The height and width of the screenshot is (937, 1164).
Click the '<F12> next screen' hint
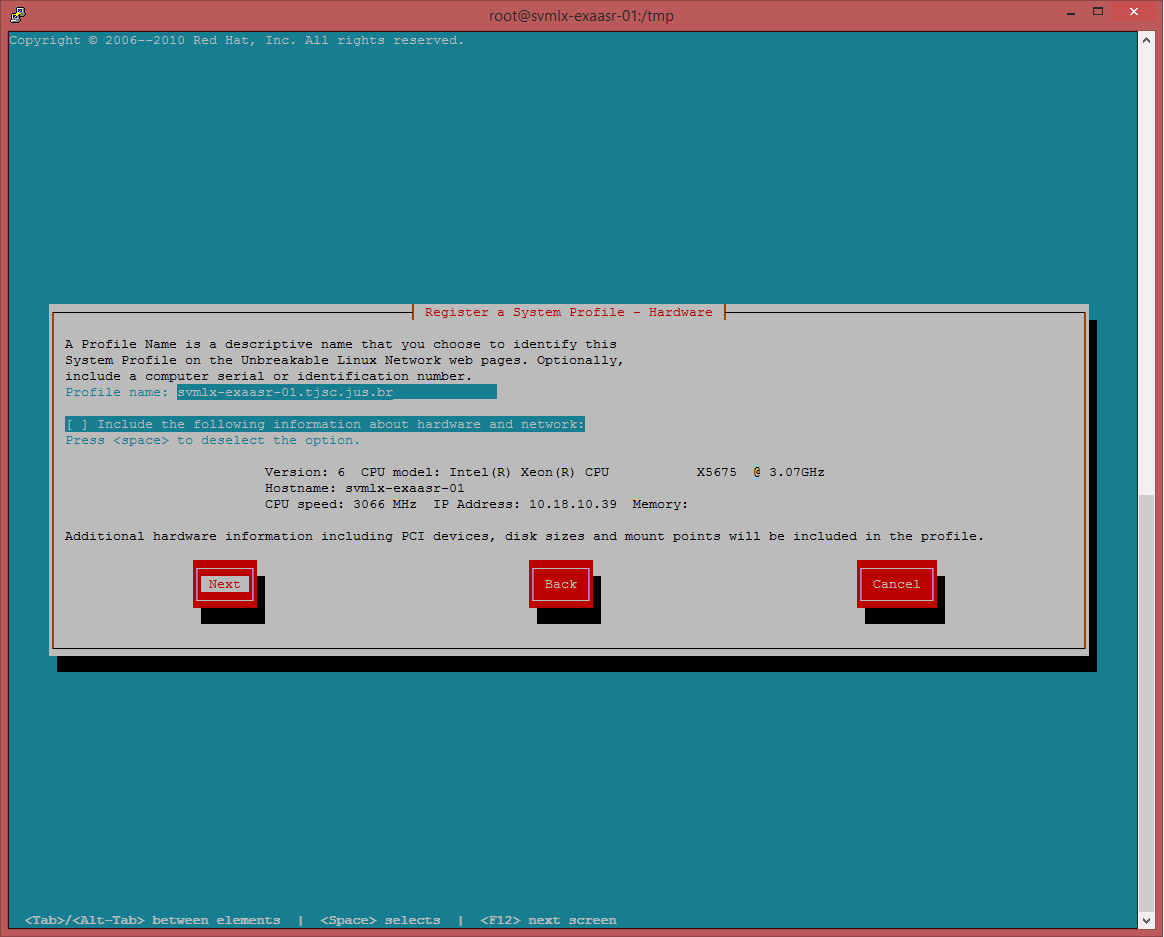coord(548,920)
